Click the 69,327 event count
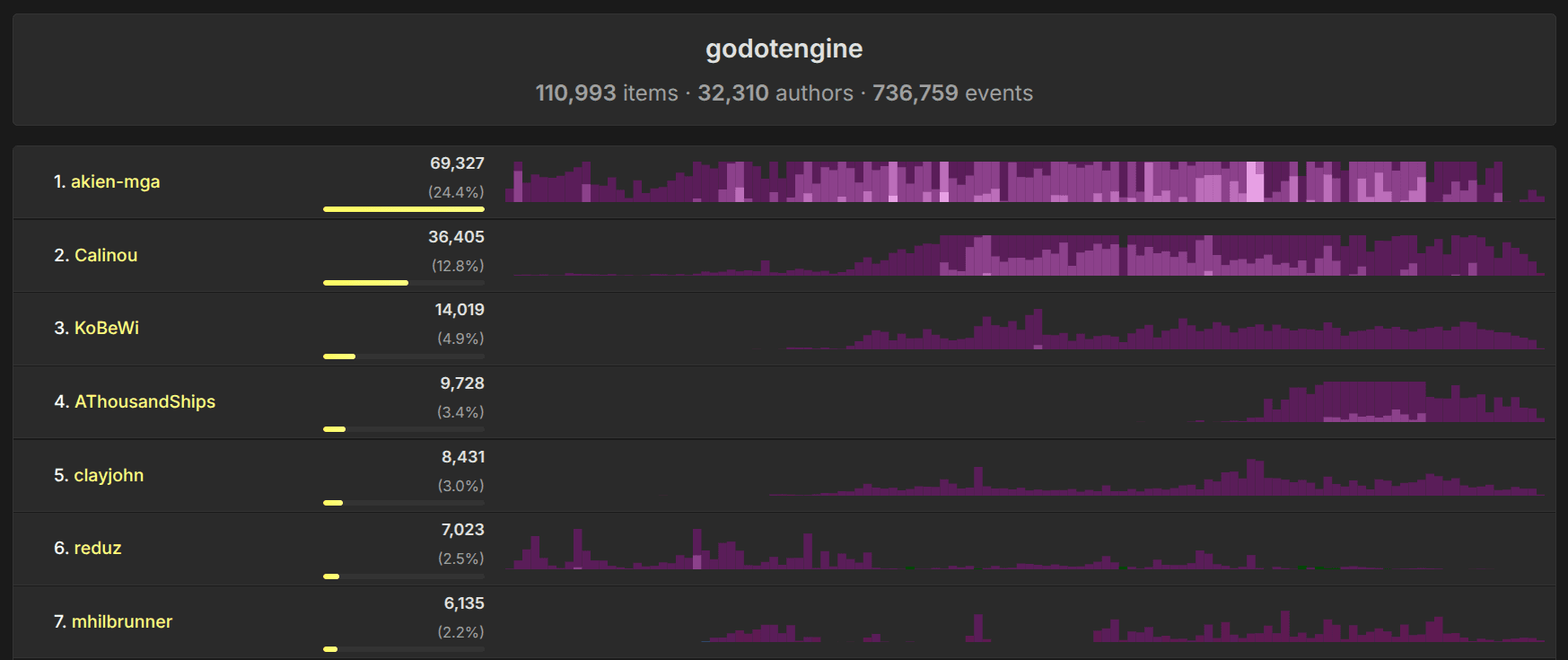 [x=457, y=163]
